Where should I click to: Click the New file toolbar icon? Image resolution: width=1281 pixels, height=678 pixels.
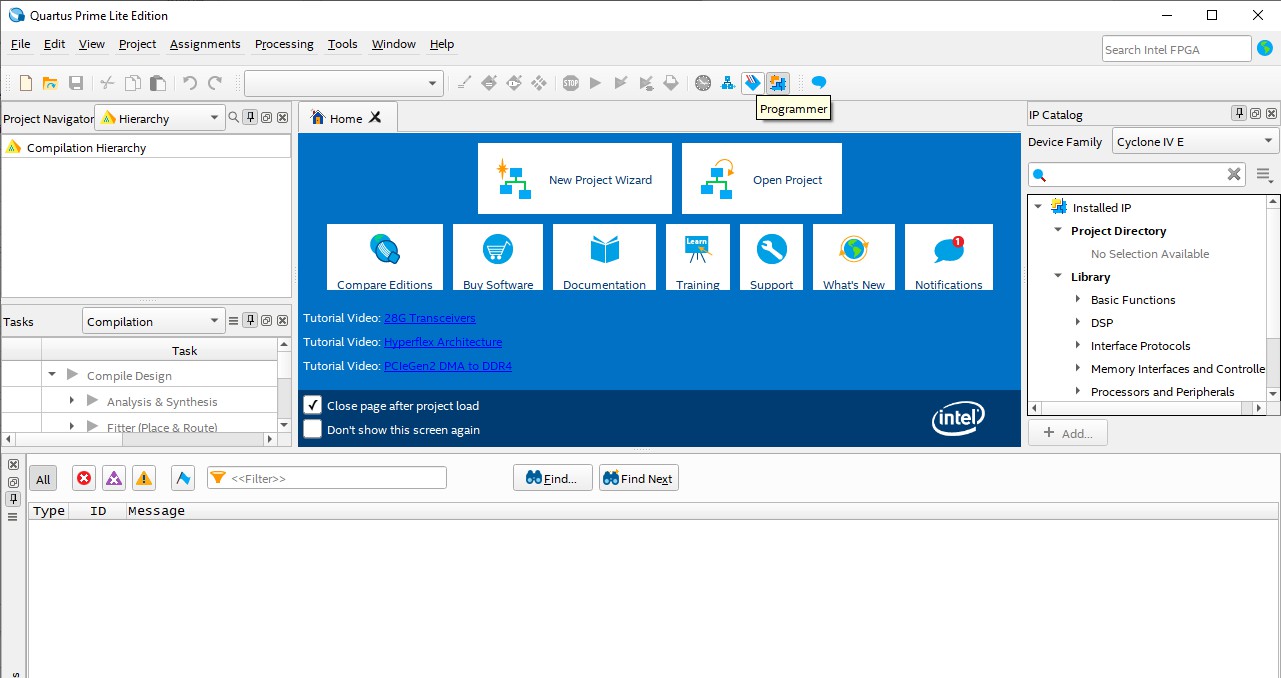tap(26, 83)
